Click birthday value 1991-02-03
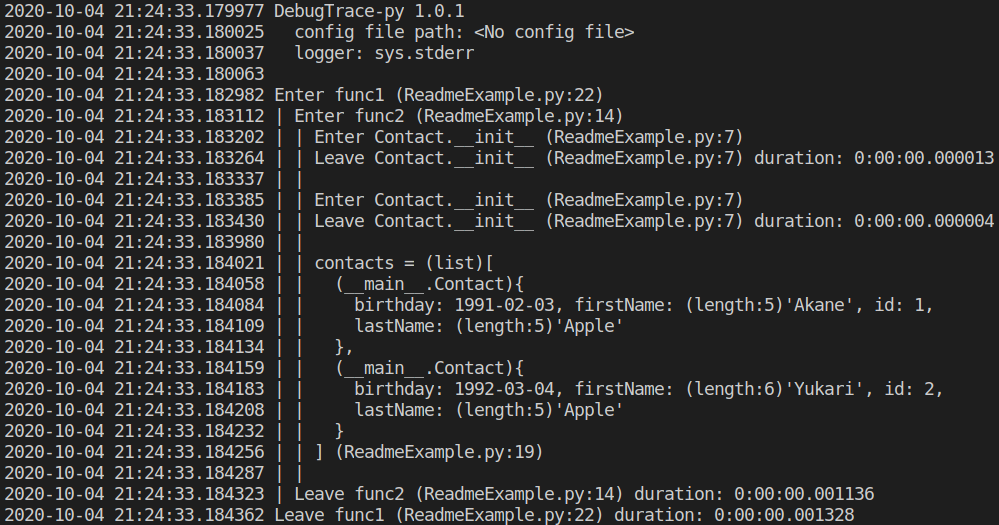Viewport: 999px width, 525px height. coord(504,306)
